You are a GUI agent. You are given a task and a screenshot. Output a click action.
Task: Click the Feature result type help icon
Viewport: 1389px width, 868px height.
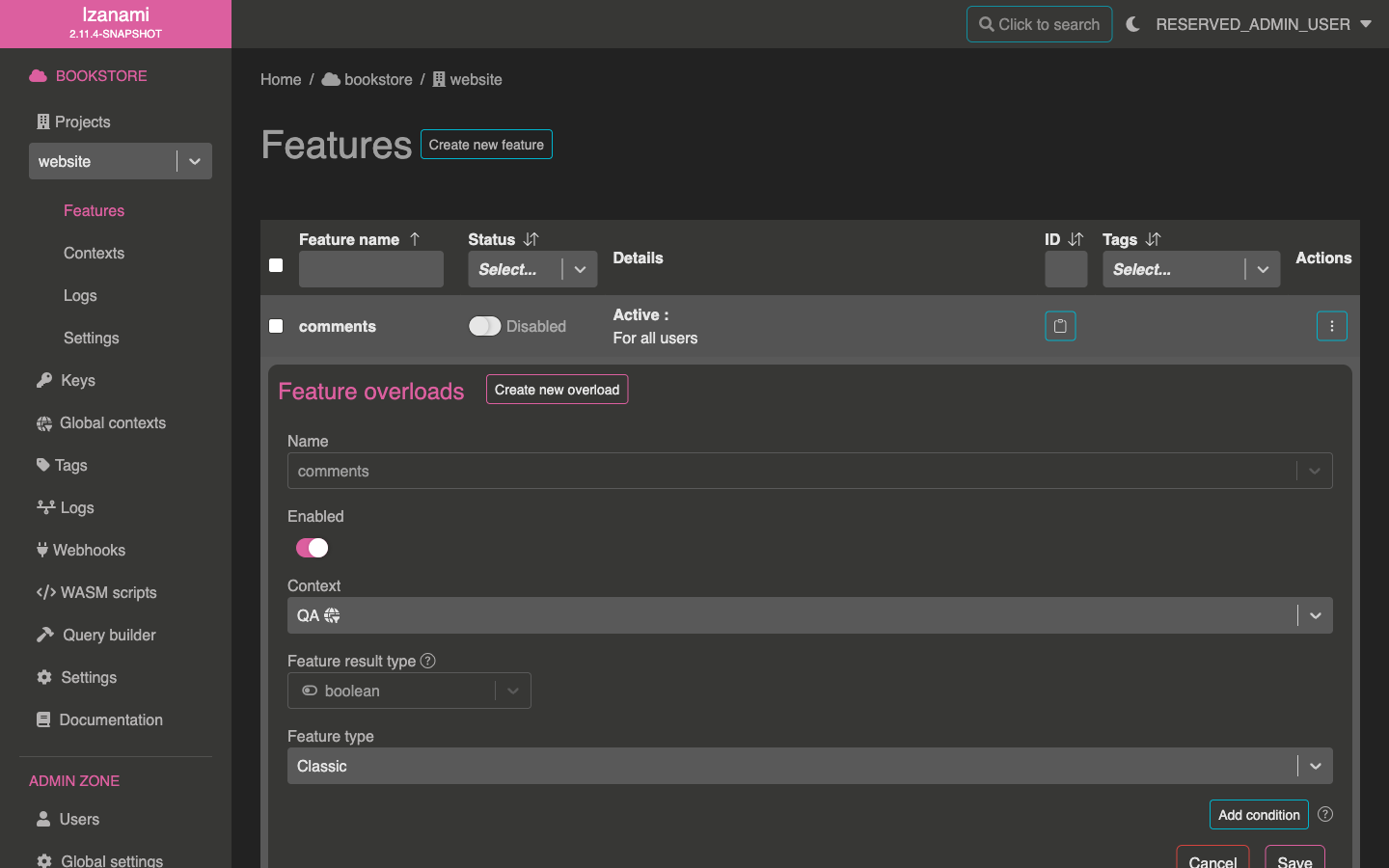point(428,661)
